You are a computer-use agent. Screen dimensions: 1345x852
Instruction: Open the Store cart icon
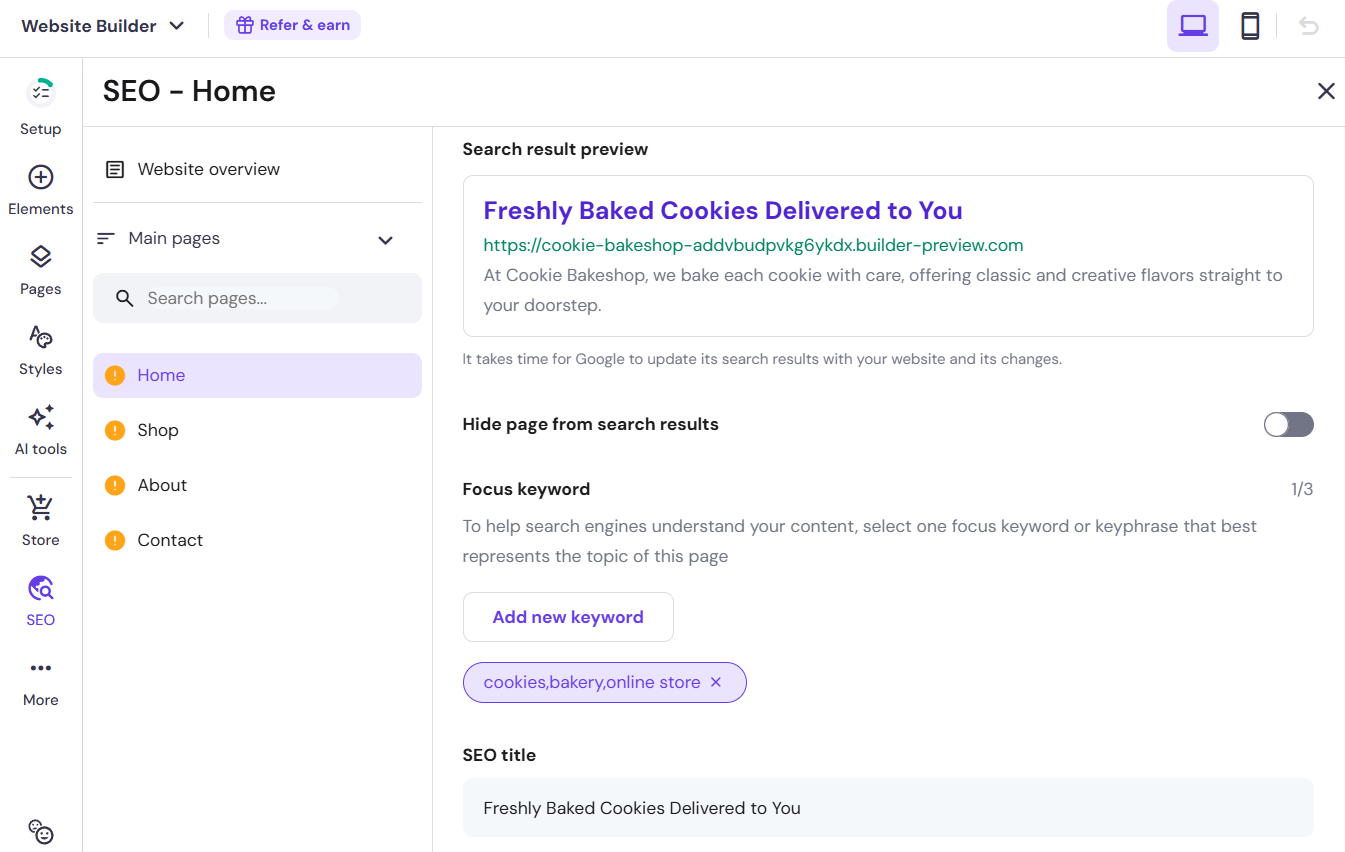[x=40, y=508]
